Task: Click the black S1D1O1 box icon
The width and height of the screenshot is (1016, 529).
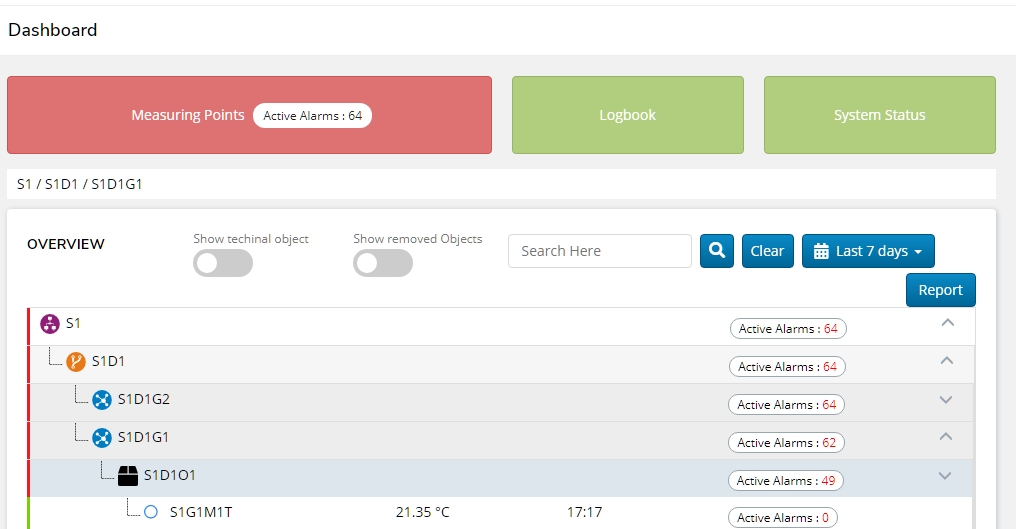Action: pos(128,476)
